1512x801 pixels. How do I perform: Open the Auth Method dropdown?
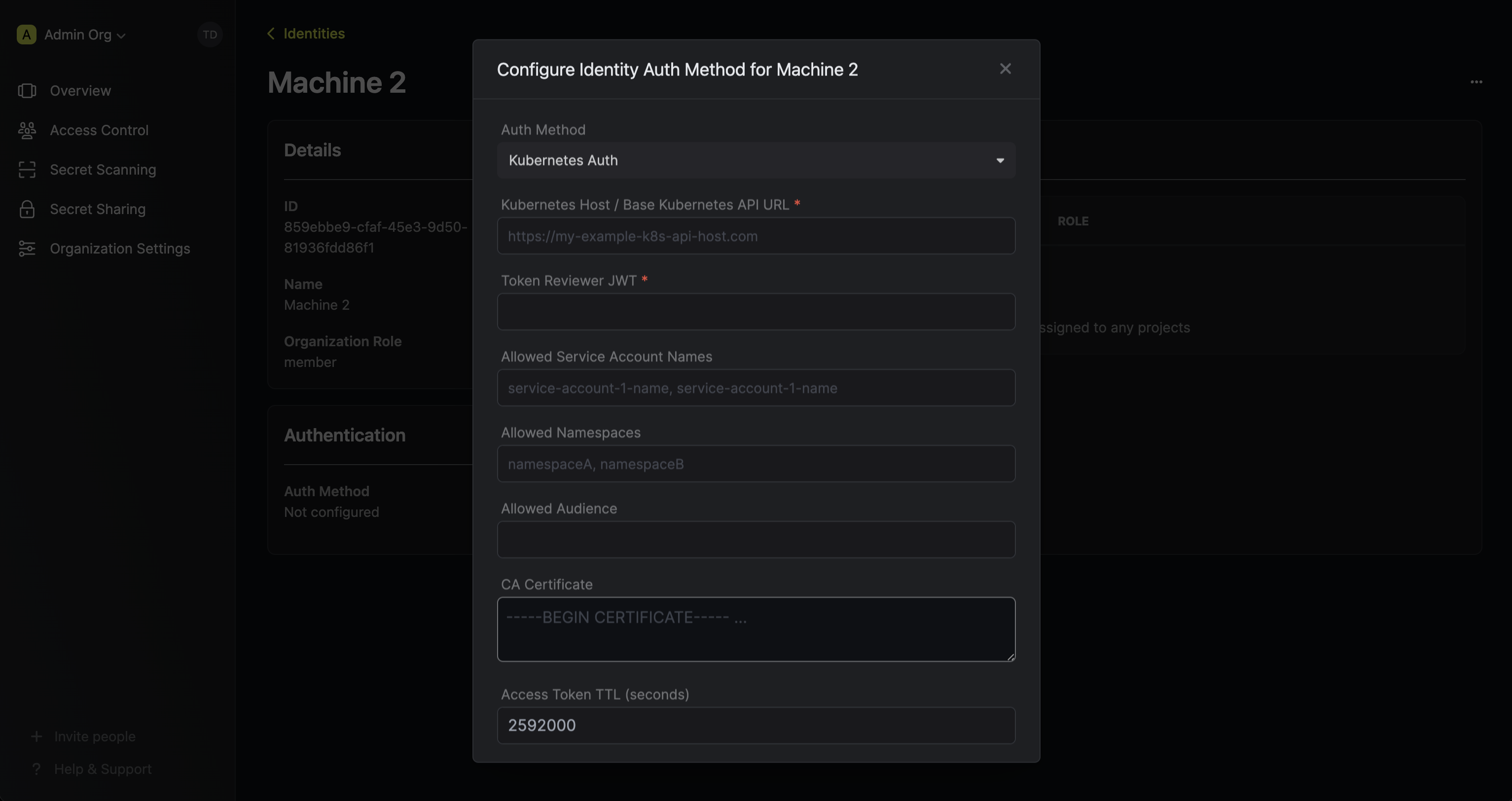(756, 160)
